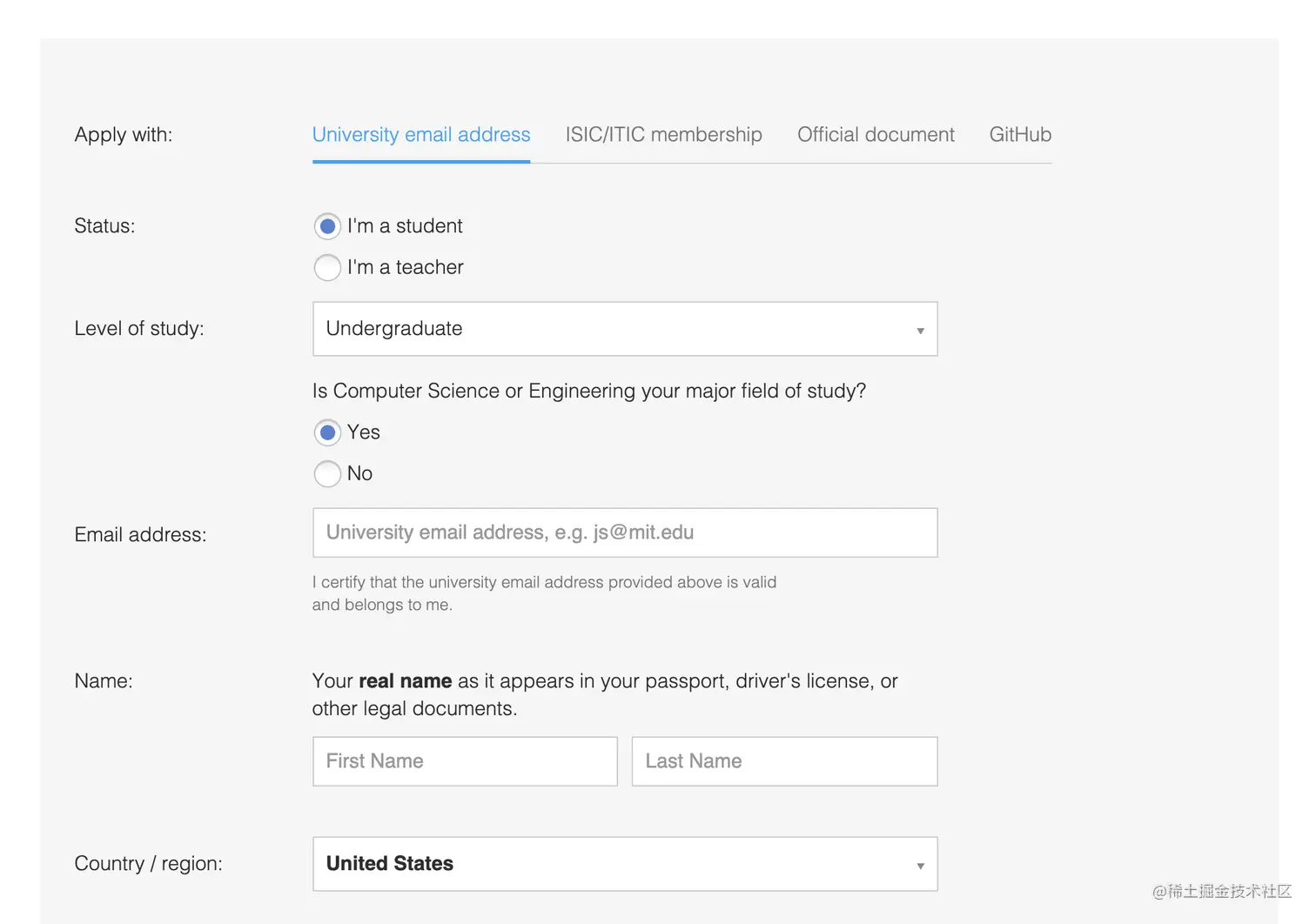Select the Official document tab
1316x924 pixels.
coord(876,135)
